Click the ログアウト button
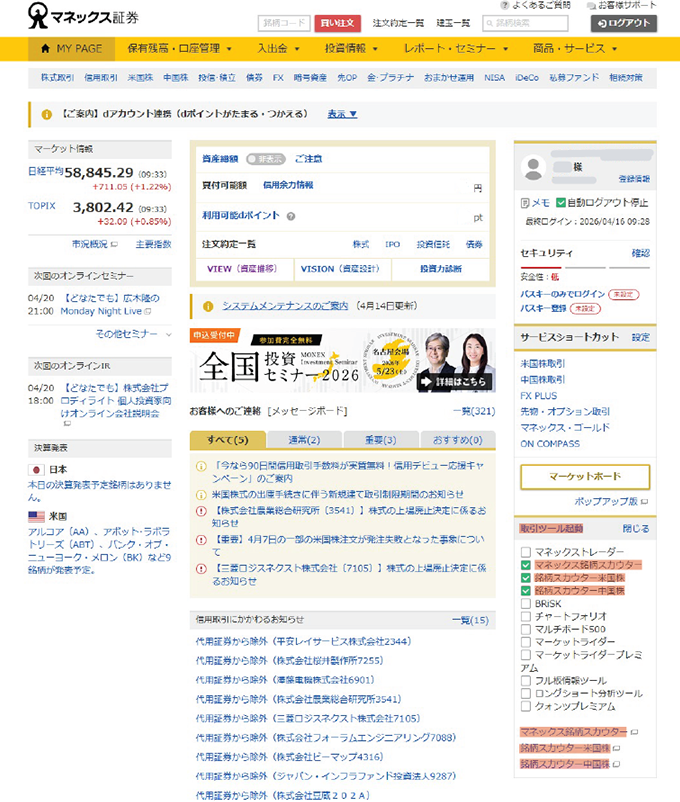The image size is (680, 802). coord(624,24)
